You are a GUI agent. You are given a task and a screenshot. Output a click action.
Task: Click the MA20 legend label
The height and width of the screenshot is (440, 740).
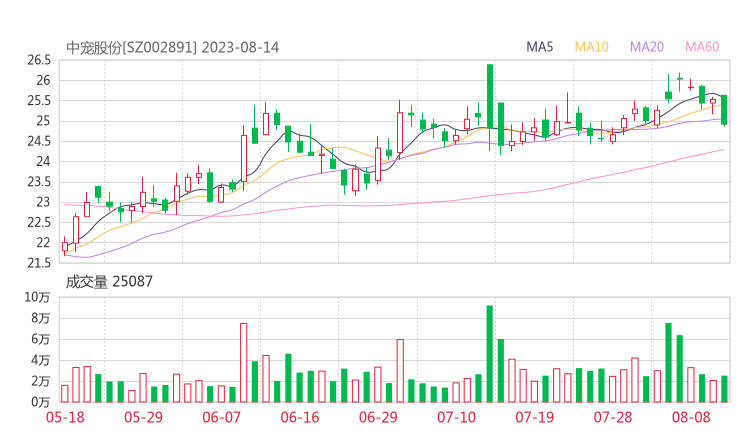[x=647, y=47]
